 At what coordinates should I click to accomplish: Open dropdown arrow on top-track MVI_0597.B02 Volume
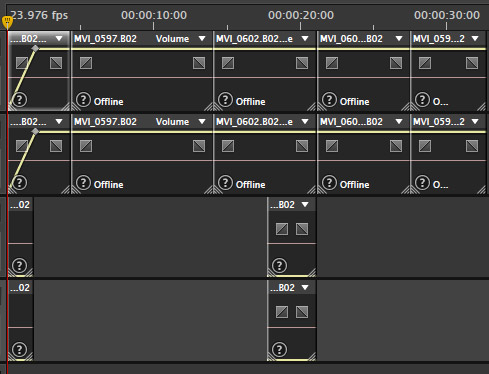click(x=202, y=39)
